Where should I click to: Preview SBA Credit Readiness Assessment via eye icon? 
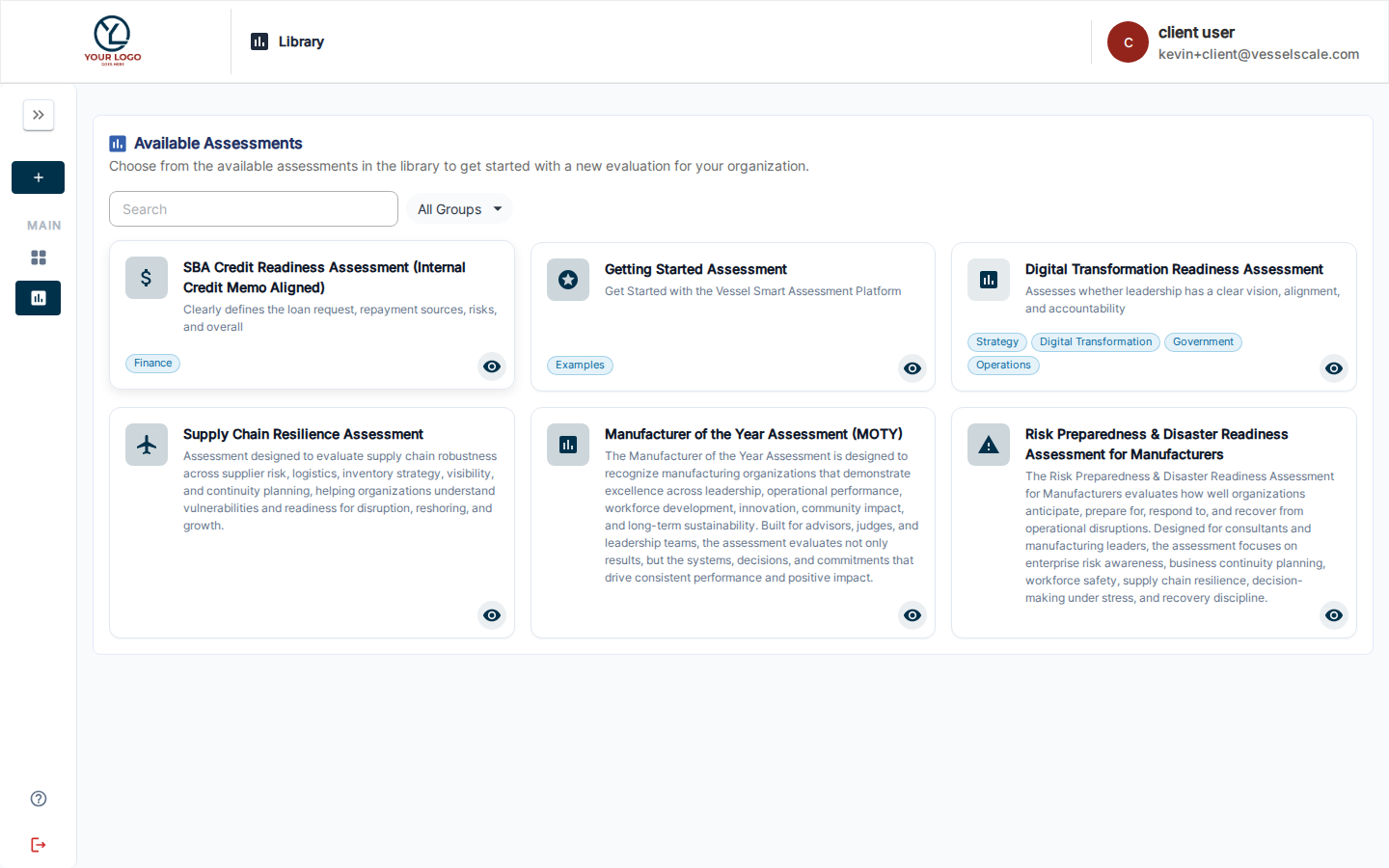click(x=492, y=366)
